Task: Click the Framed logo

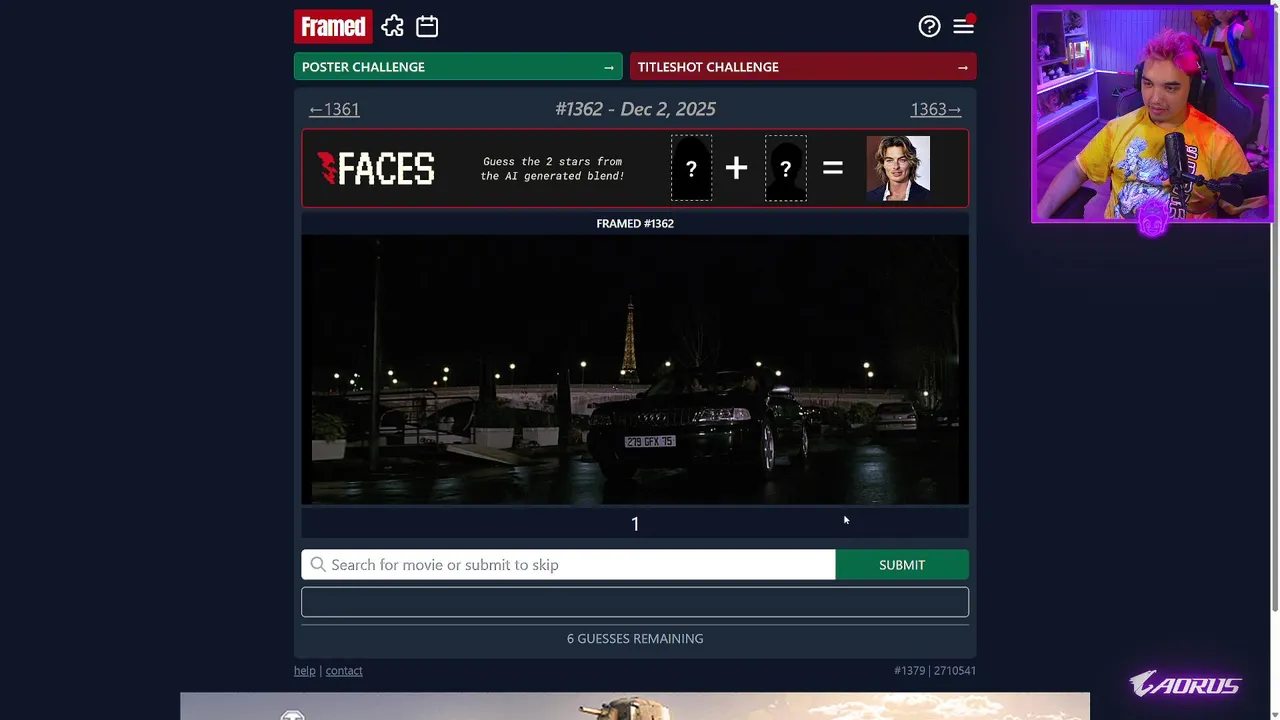Action: 333,27
